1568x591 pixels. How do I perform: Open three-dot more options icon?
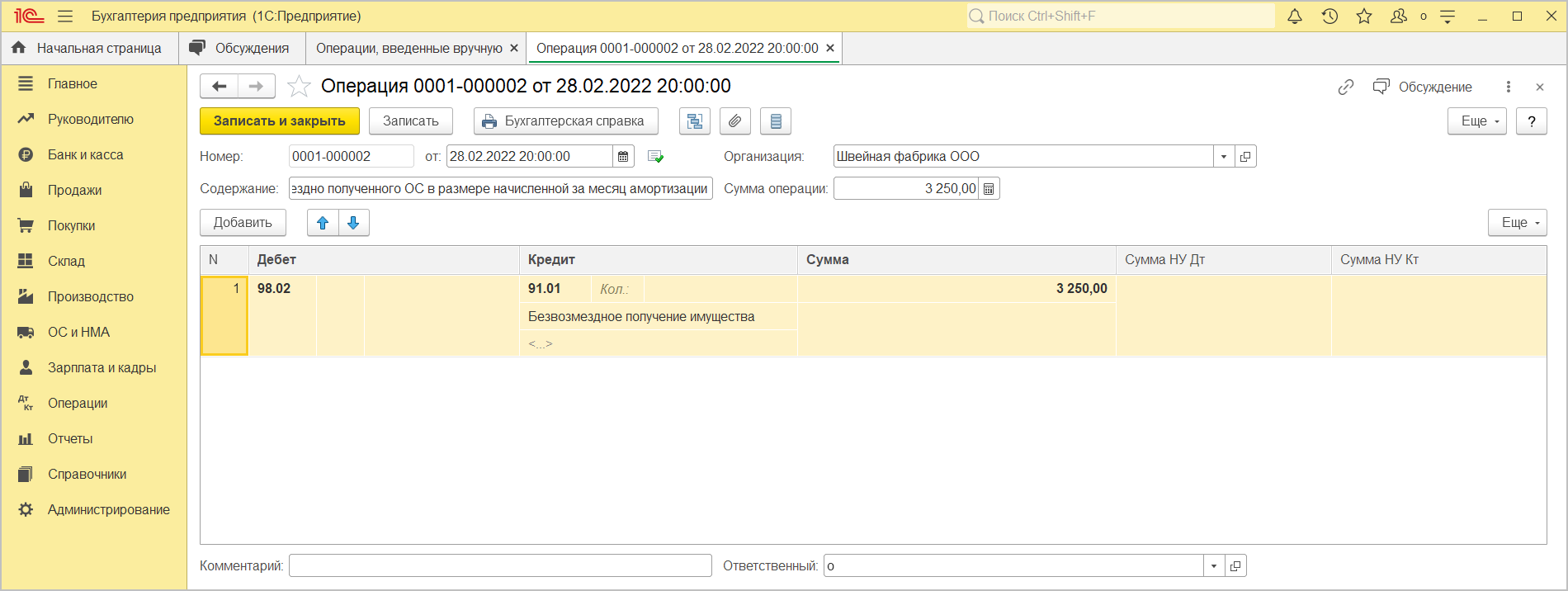1508,87
